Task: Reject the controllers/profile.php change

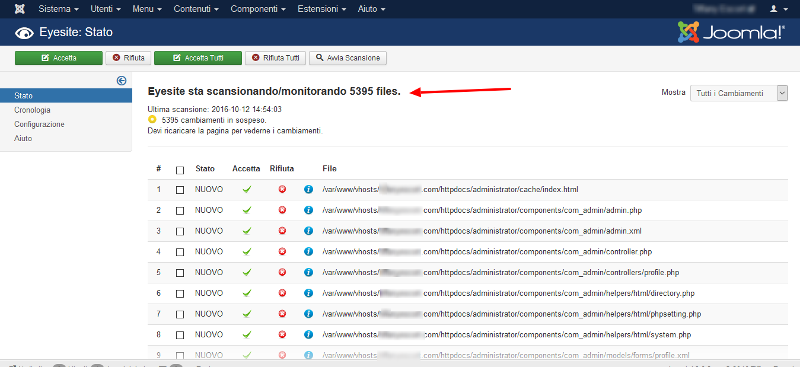Action: click(x=282, y=273)
